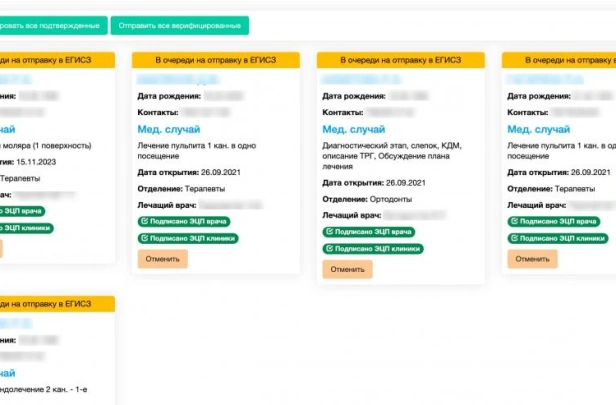The width and height of the screenshot is (616, 405).
Task: Click check icon on Ортодонты card's ЭЦП врача badge
Action: (x=329, y=232)
